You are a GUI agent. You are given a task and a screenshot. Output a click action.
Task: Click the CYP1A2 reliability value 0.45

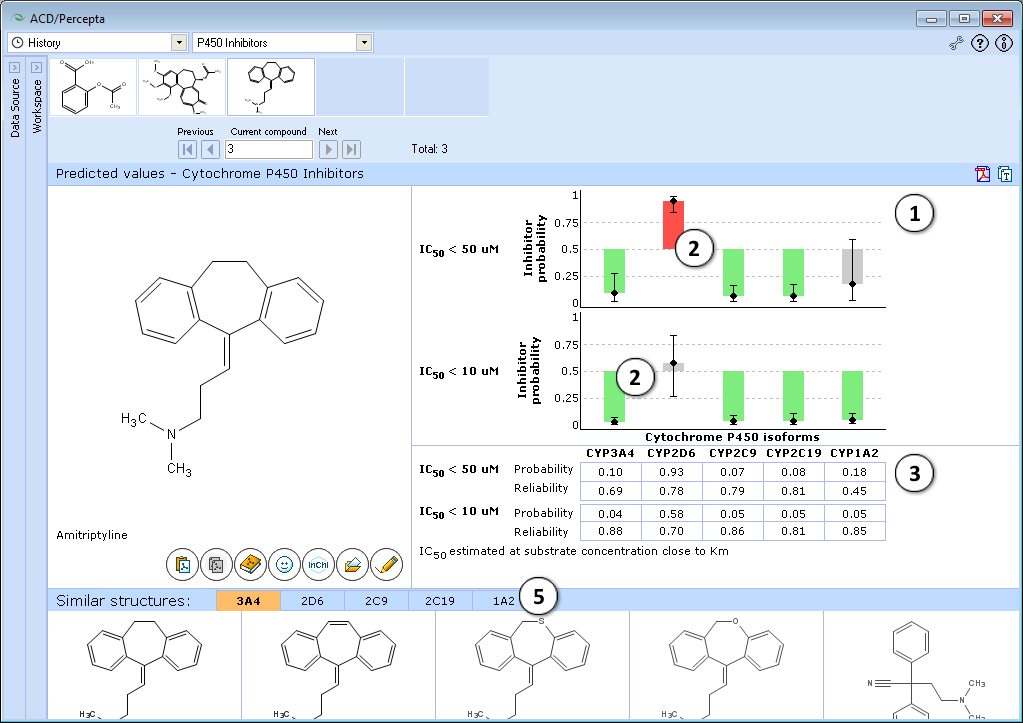[x=854, y=491]
